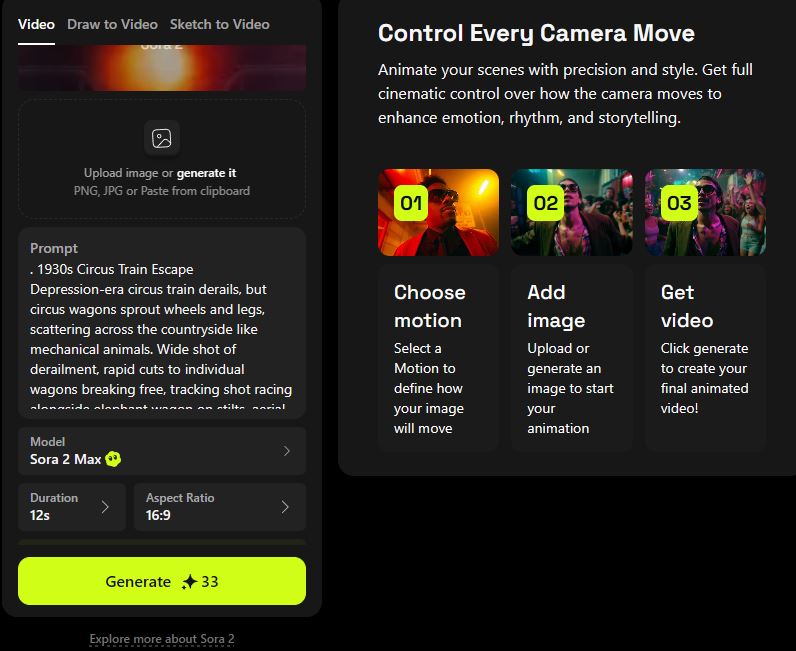
Task: Click the Get video step thumbnail
Action: tap(705, 212)
